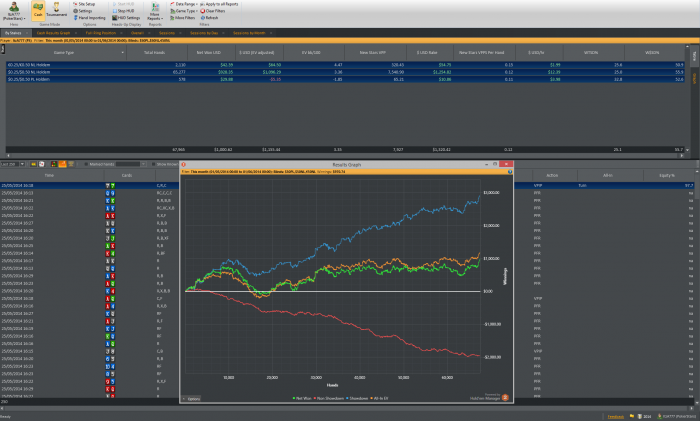Open Site Setup options
The height and width of the screenshot is (421, 700).
[87, 4]
